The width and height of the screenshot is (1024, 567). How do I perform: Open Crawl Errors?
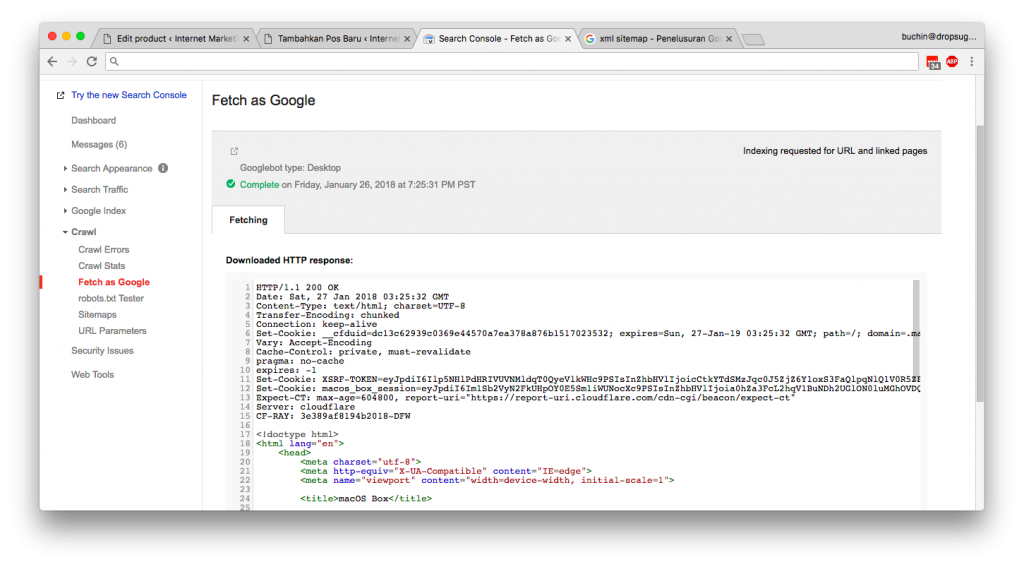pyautogui.click(x=104, y=250)
